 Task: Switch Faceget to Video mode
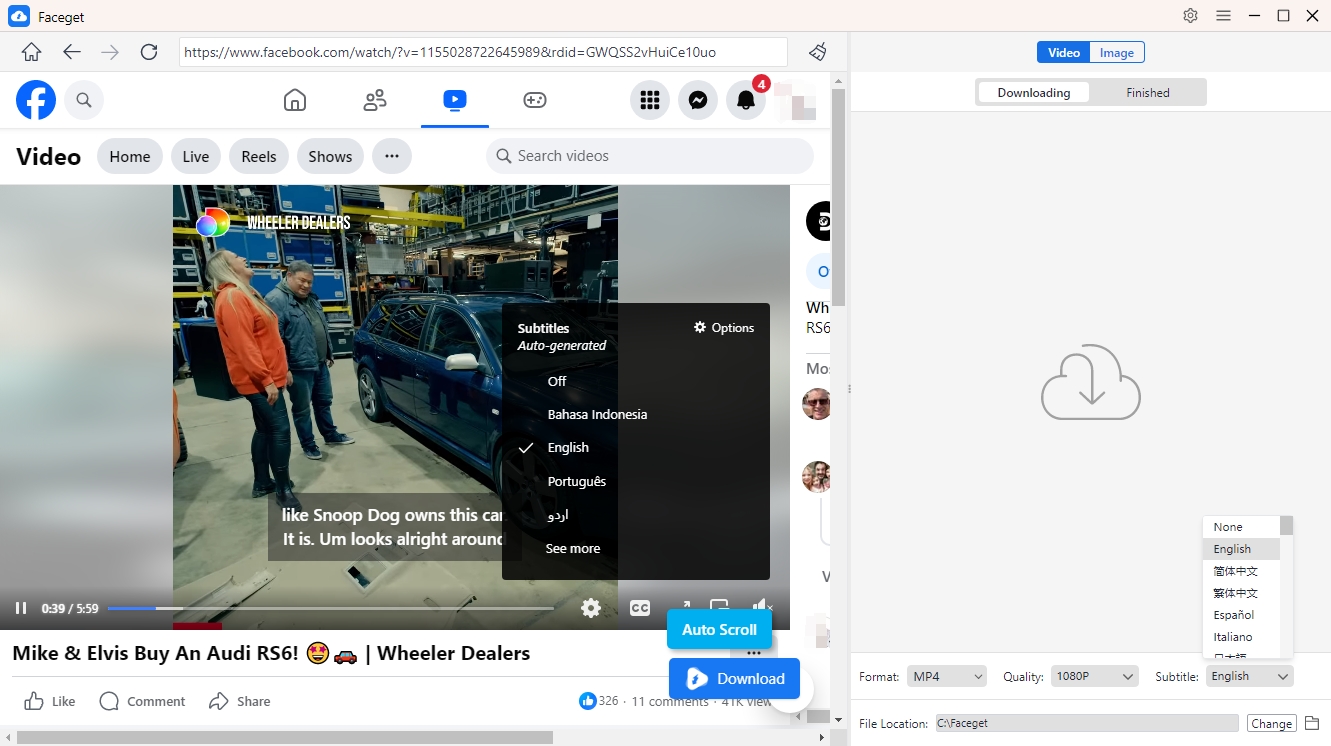tap(1064, 53)
